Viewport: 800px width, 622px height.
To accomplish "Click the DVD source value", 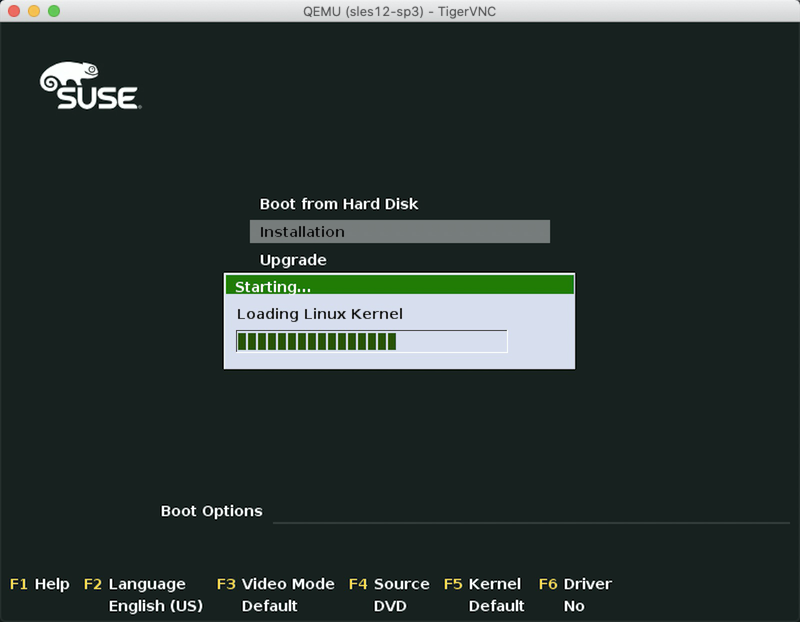I will point(389,606).
